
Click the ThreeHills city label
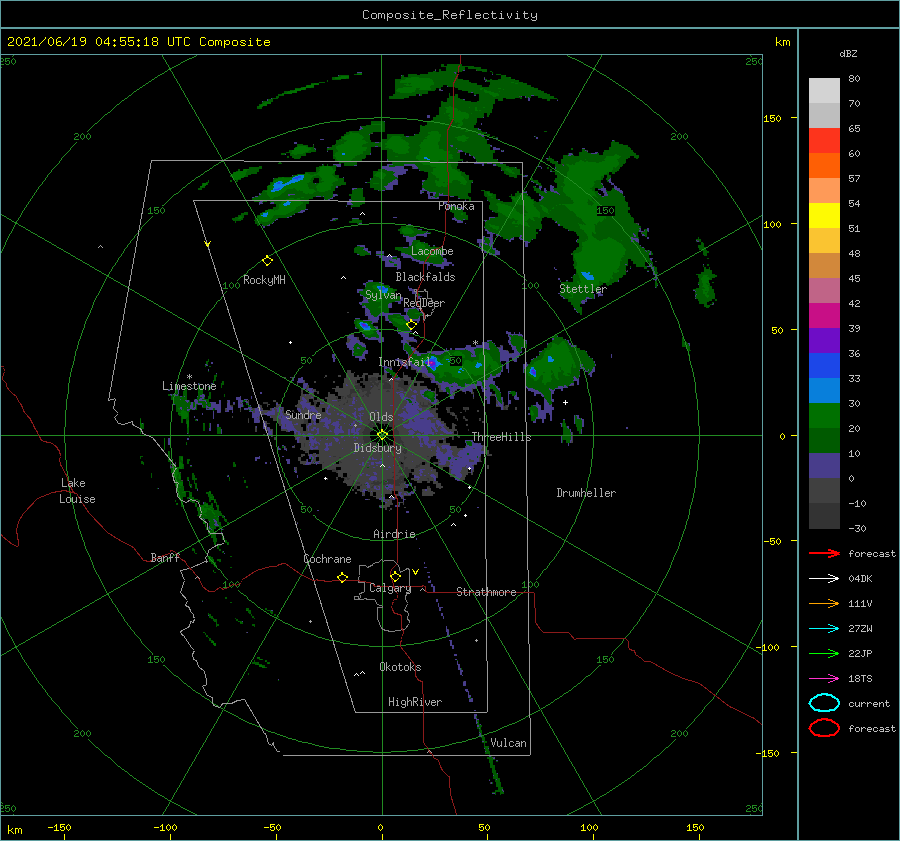tap(502, 437)
